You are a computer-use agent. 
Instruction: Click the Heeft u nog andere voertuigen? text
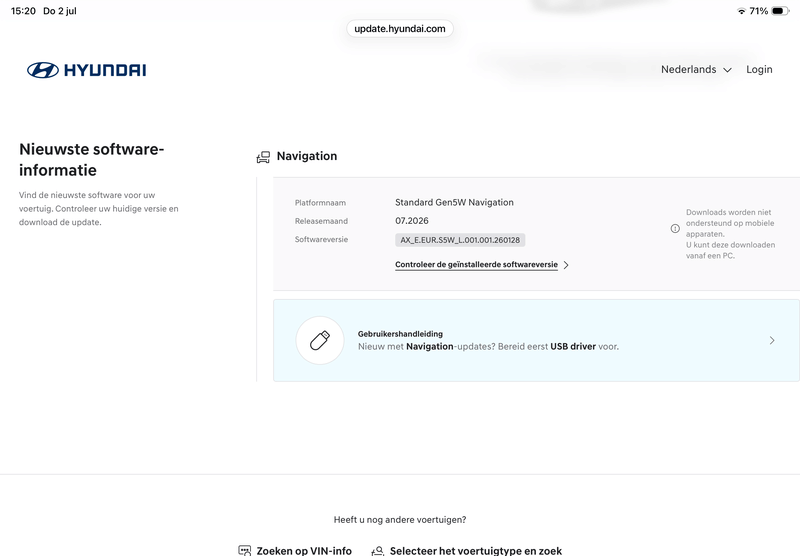399,519
